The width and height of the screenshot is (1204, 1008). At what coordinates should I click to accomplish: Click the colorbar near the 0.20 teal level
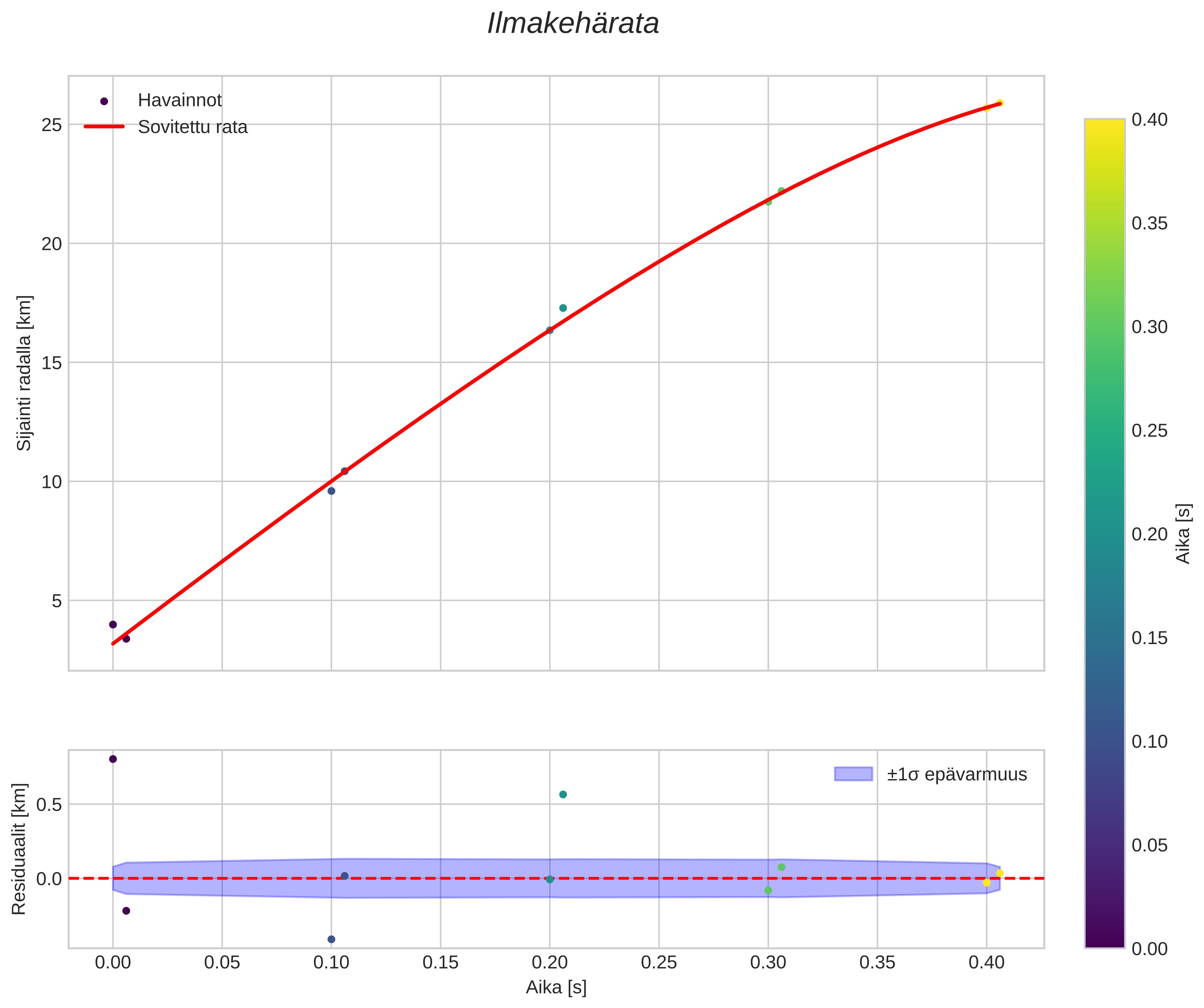[x=1104, y=534]
